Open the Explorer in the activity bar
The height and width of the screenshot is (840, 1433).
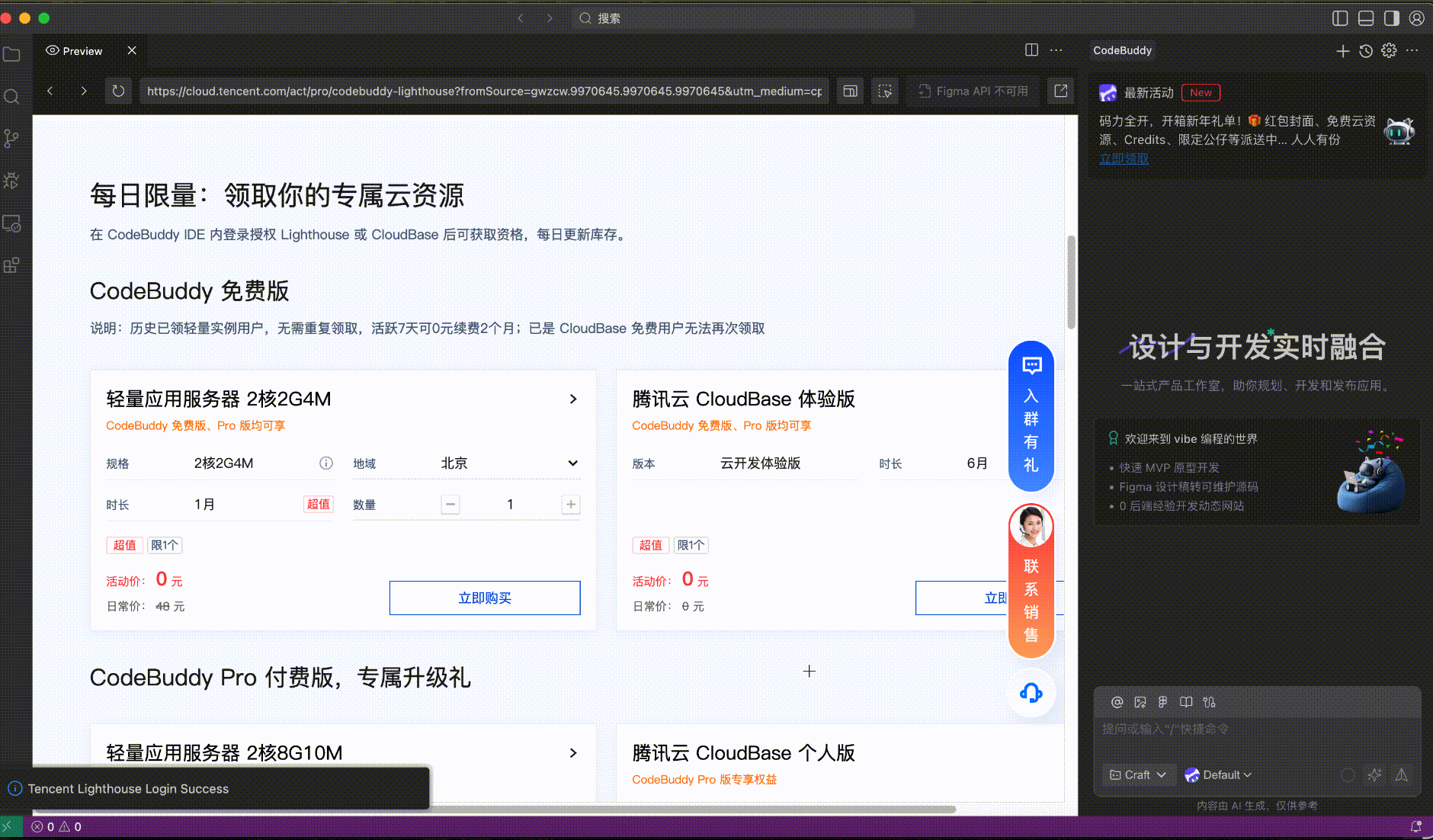click(x=11, y=53)
